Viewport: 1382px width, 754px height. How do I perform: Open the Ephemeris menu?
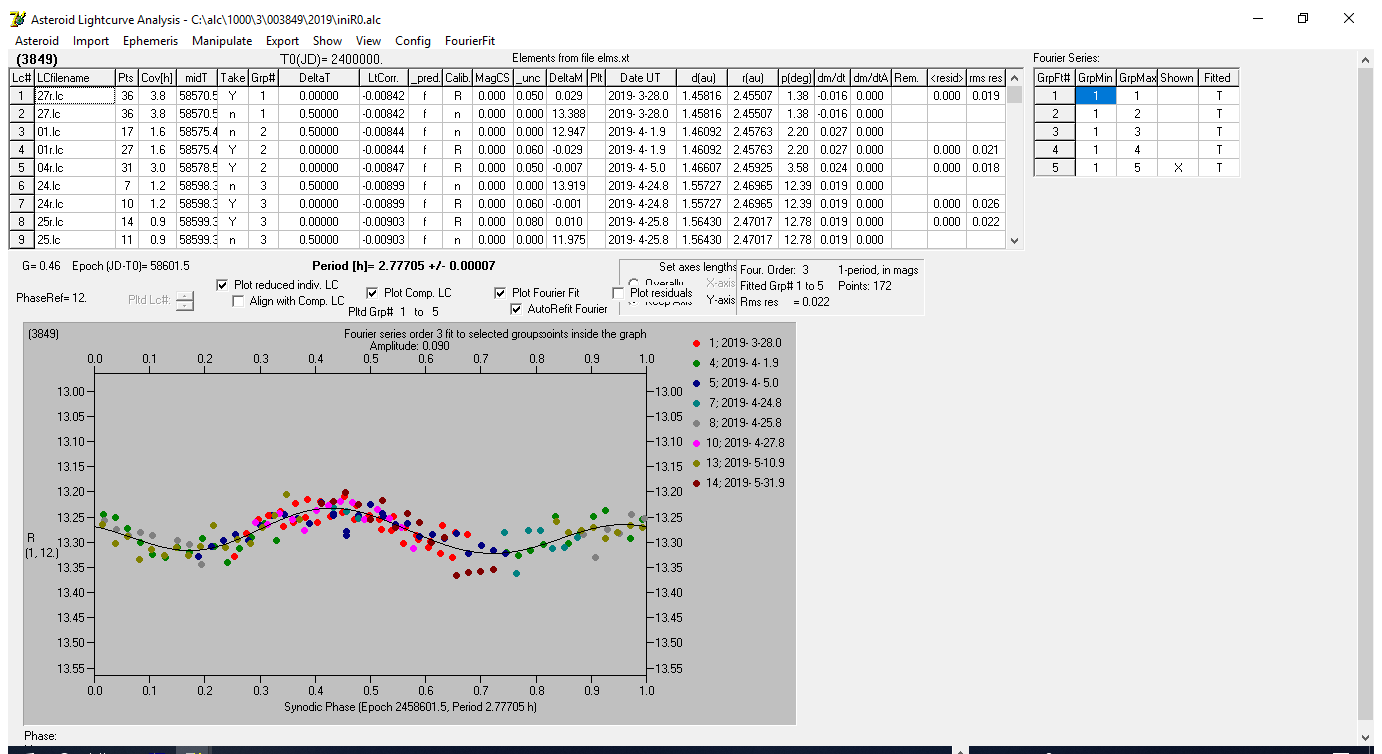click(150, 41)
